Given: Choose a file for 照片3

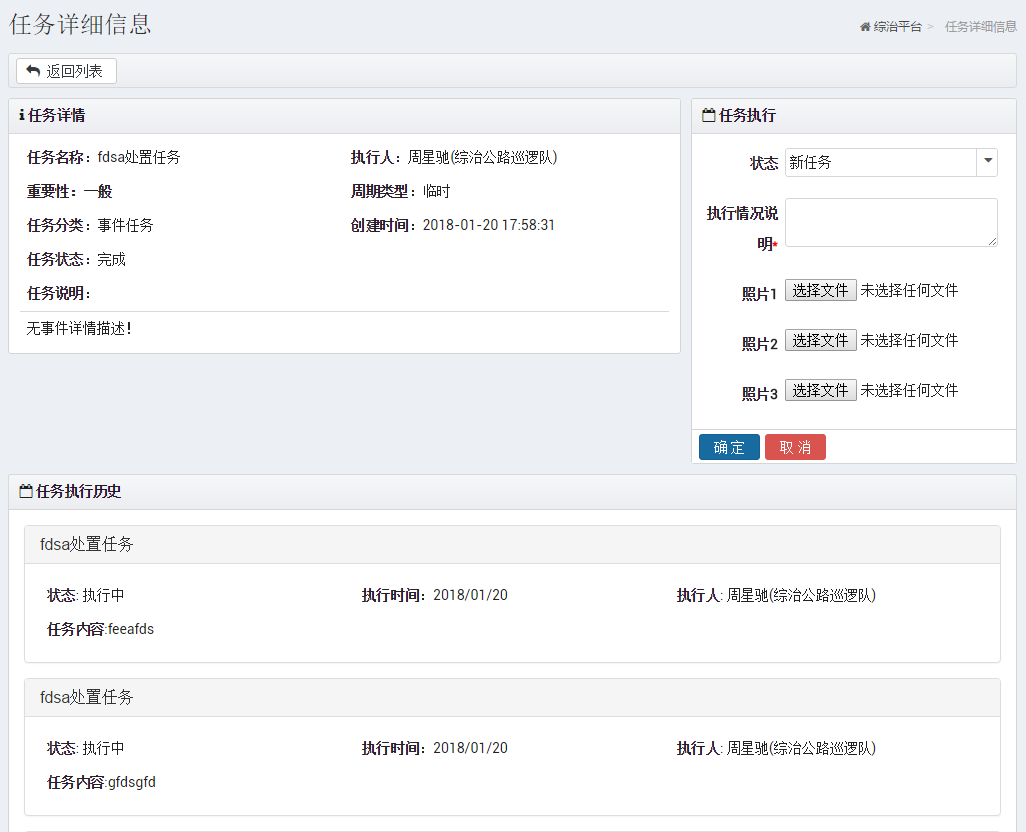Looking at the screenshot, I should coord(820,390).
